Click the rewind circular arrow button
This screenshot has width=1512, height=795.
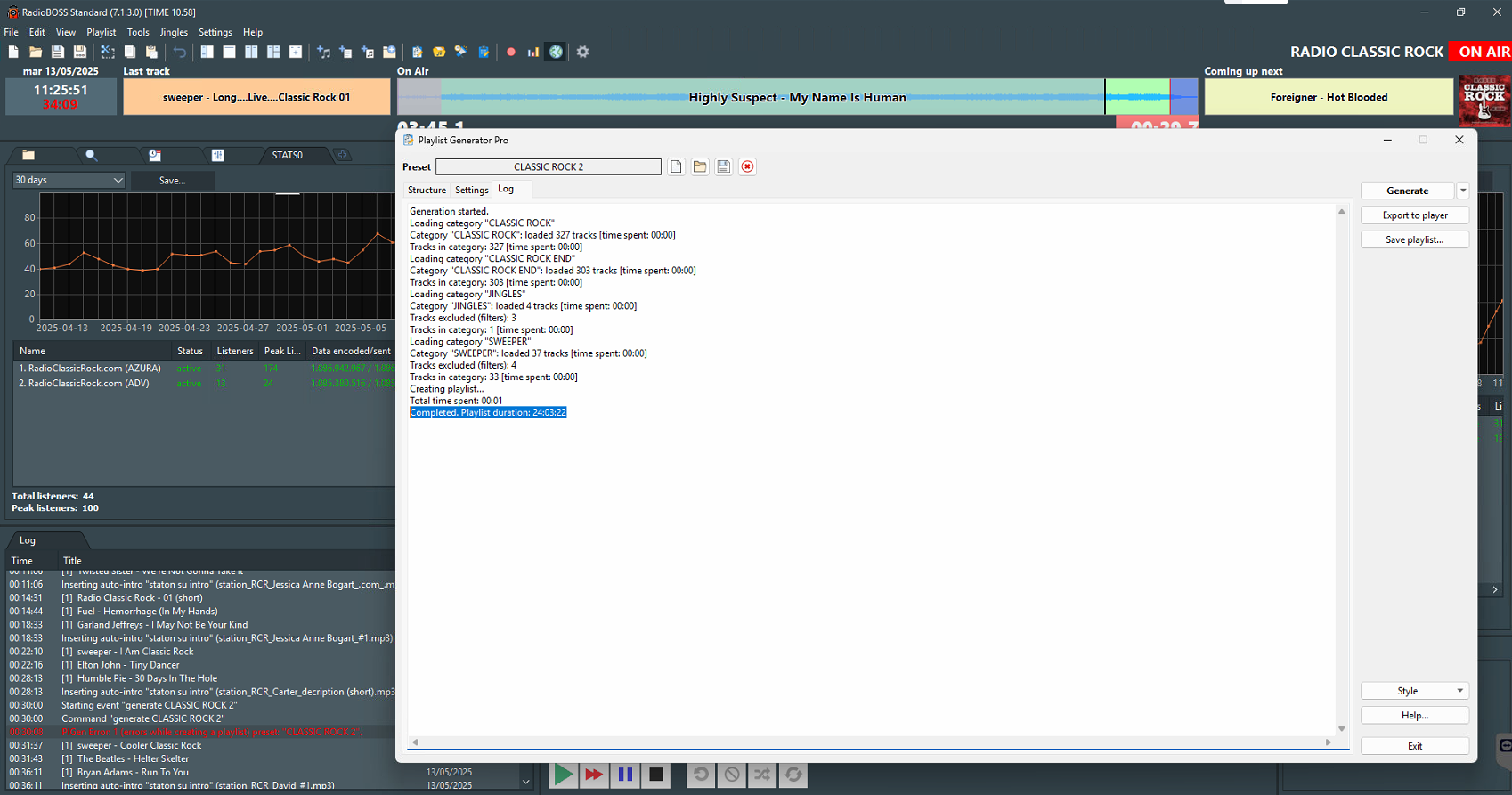701,775
